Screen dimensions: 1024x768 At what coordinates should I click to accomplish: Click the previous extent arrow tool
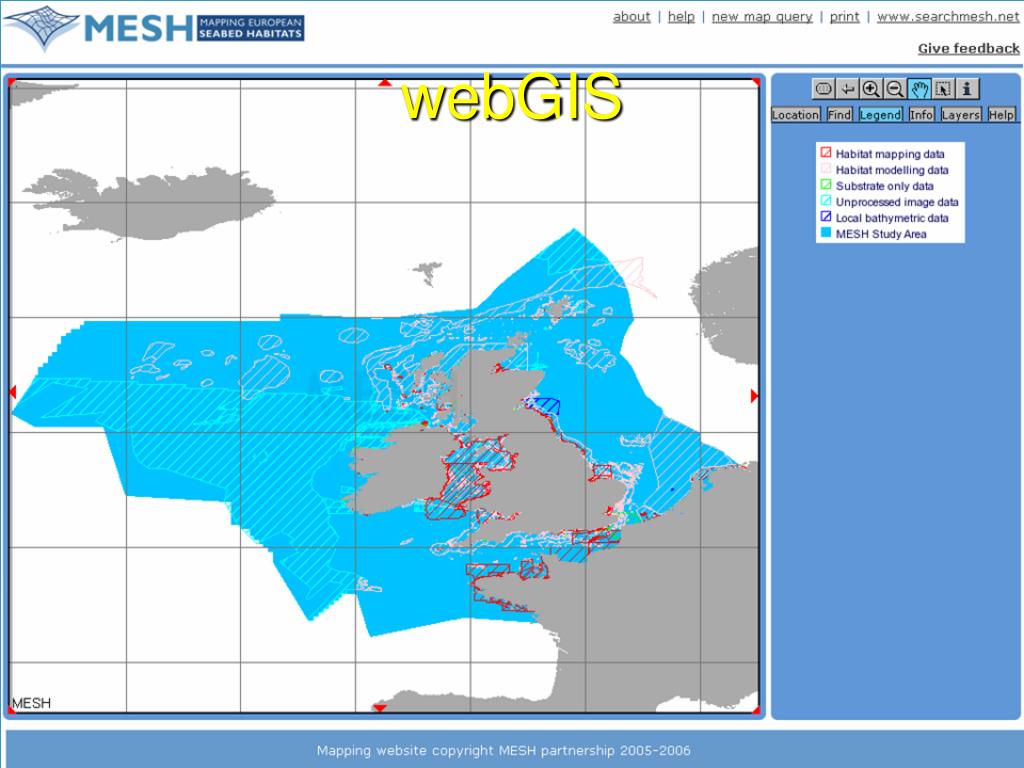(x=847, y=88)
